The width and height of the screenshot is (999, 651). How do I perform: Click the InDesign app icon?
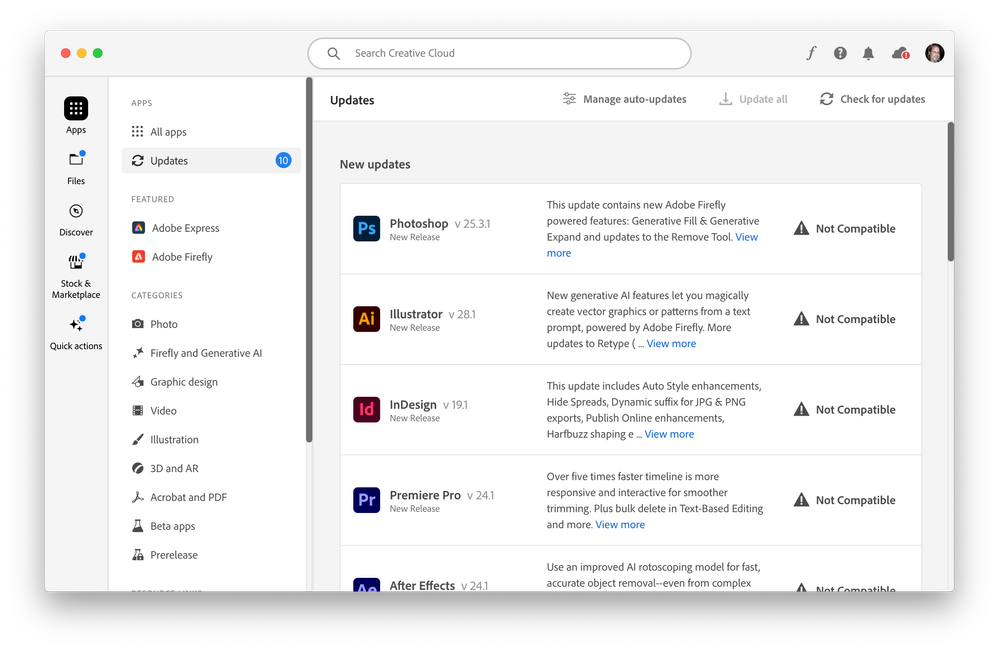[x=366, y=409]
